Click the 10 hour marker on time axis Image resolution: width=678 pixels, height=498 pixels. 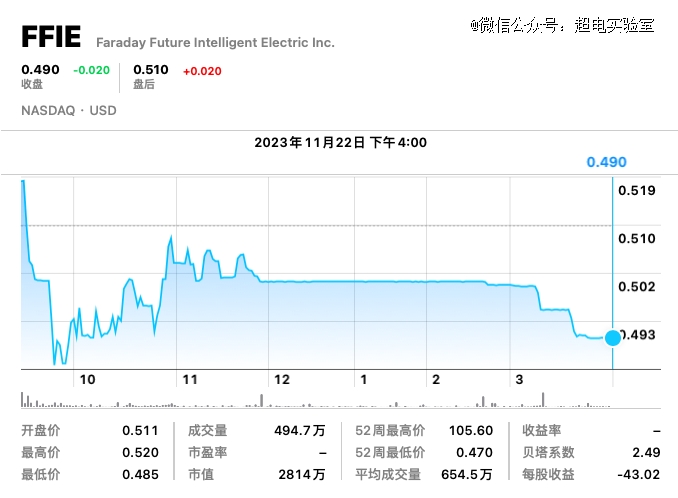click(x=87, y=380)
